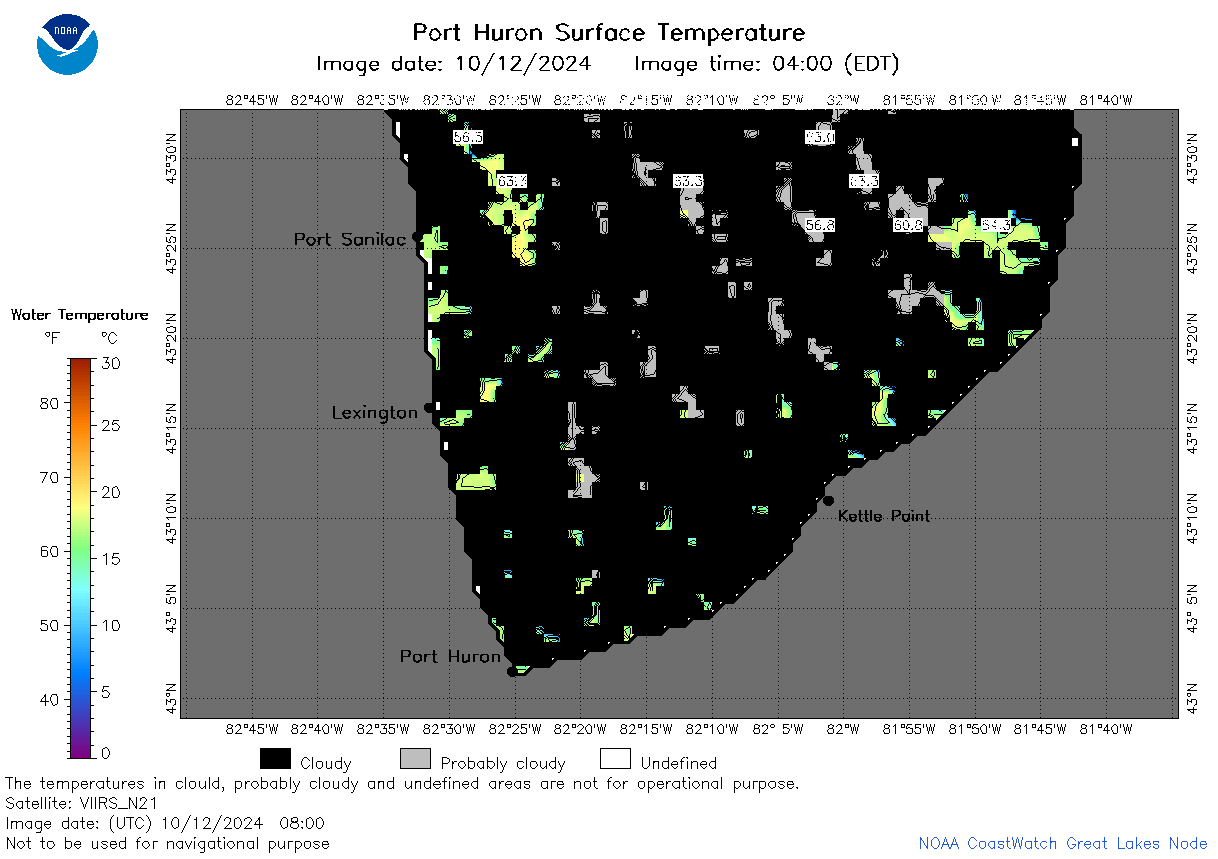This screenshot has width=1218, height=859.
Task: Click the 40 value on Fahrenheit scale
Action: pos(48,700)
